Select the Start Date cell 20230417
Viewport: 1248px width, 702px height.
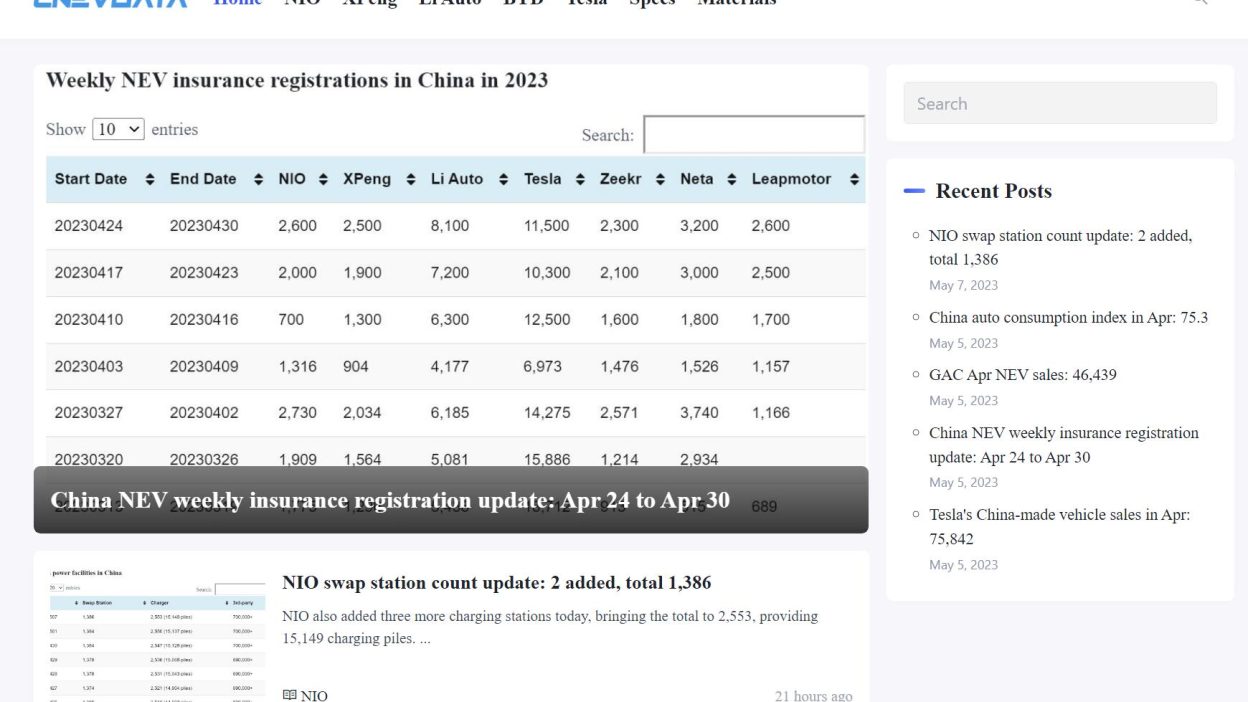89,272
